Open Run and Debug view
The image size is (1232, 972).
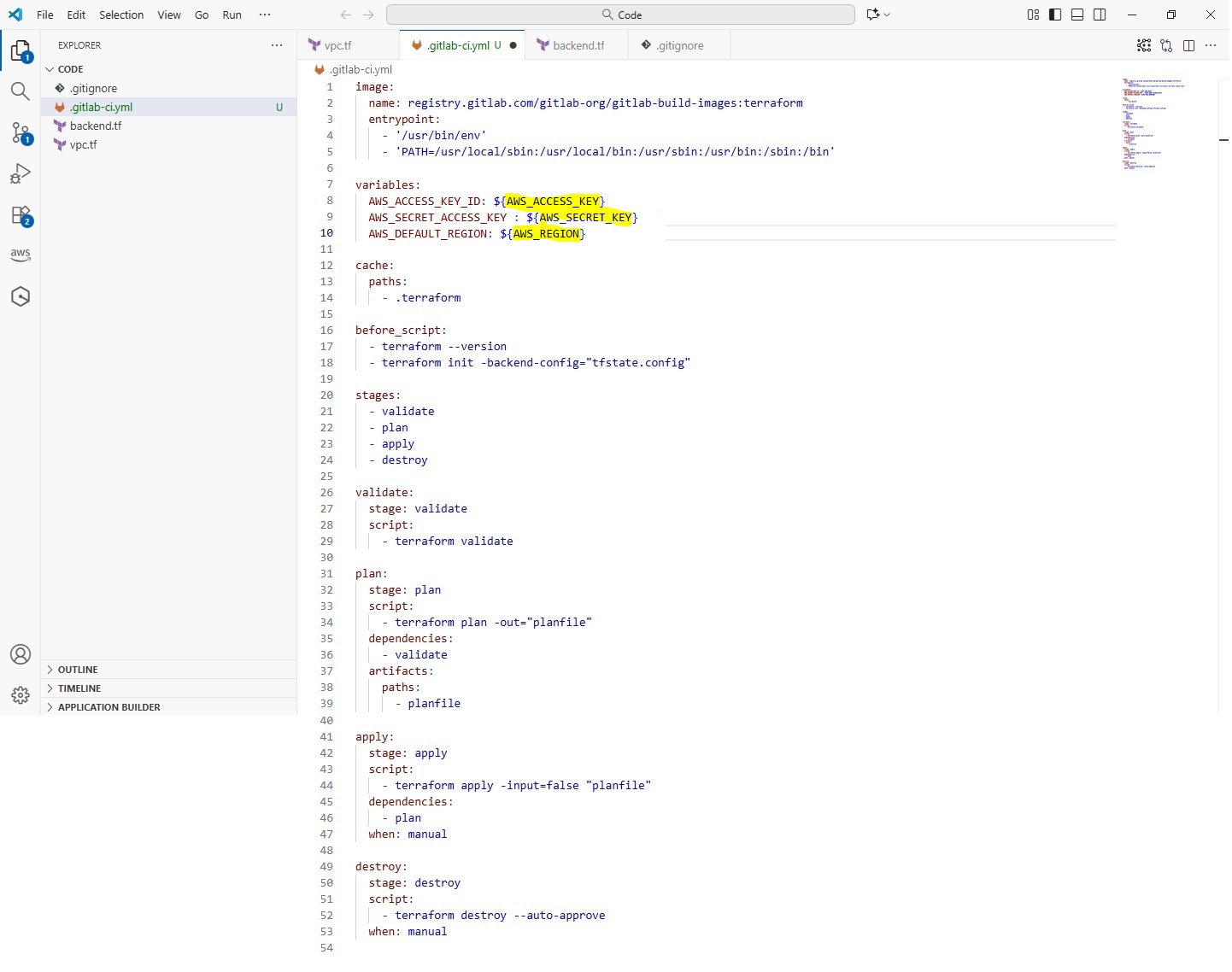tap(21, 174)
